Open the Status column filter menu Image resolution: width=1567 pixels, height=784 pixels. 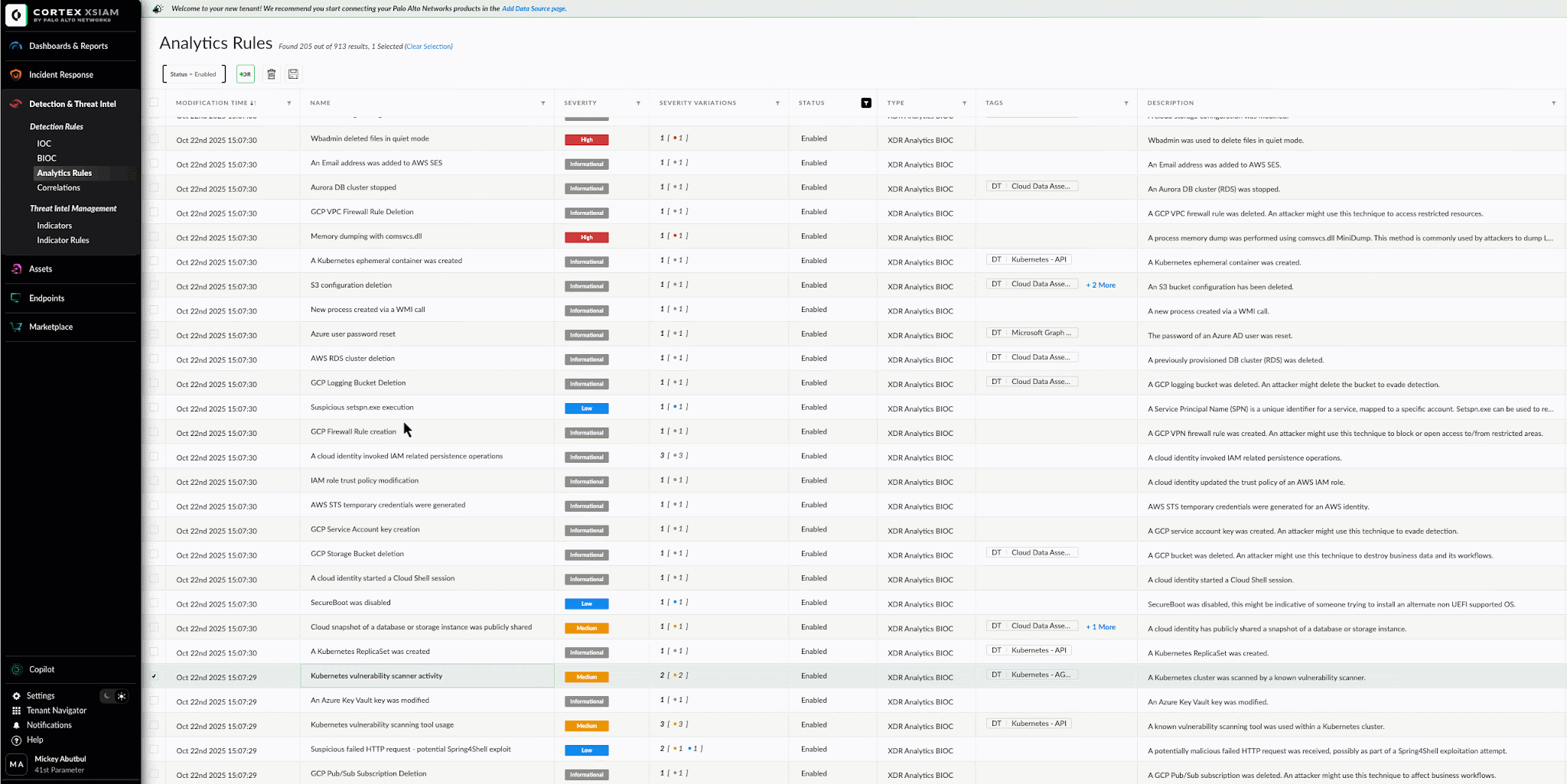(x=865, y=102)
